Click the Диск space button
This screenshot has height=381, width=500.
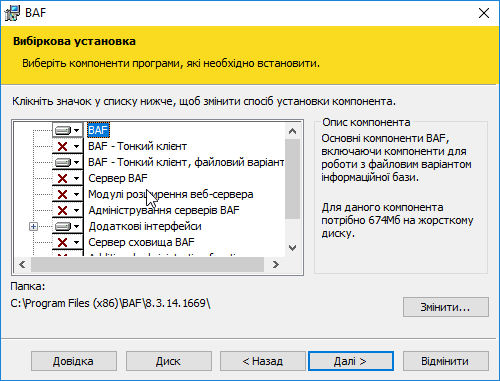169,361
